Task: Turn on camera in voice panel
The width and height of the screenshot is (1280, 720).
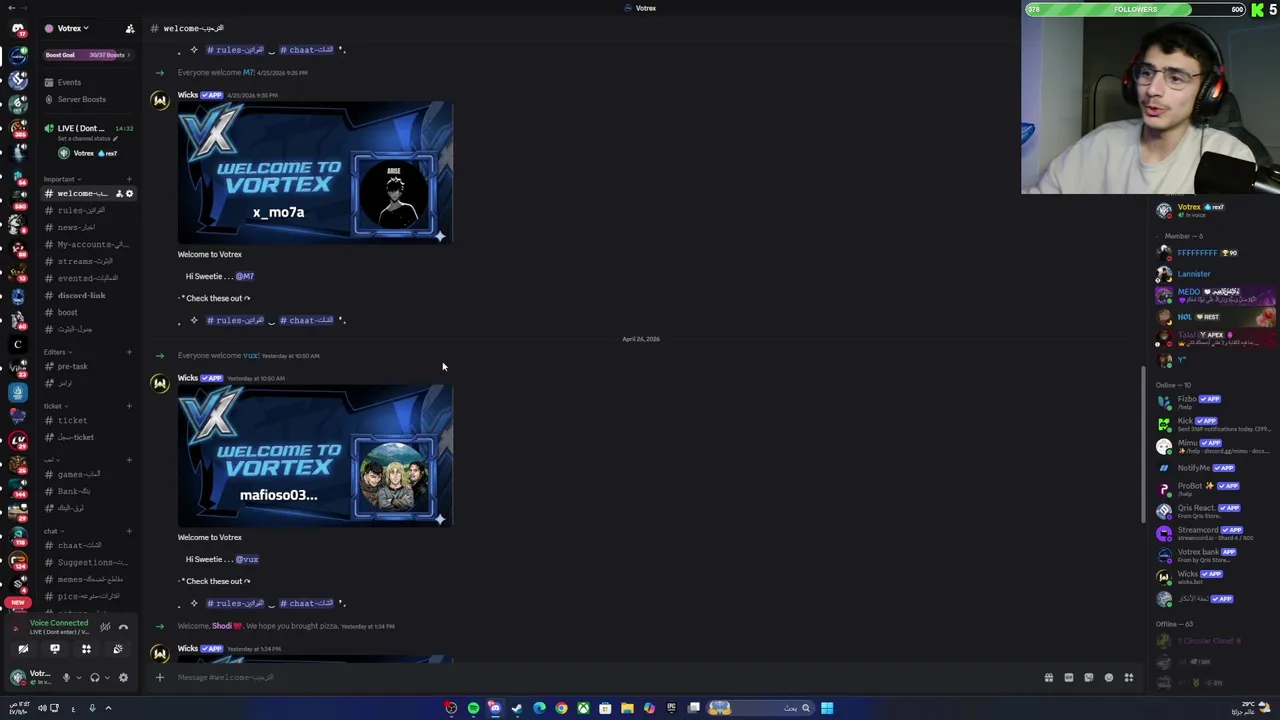Action: 23,649
